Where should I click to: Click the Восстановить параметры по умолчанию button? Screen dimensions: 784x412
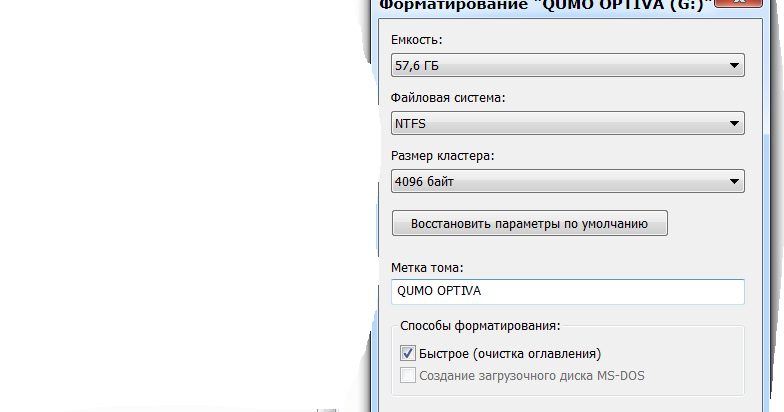point(529,224)
